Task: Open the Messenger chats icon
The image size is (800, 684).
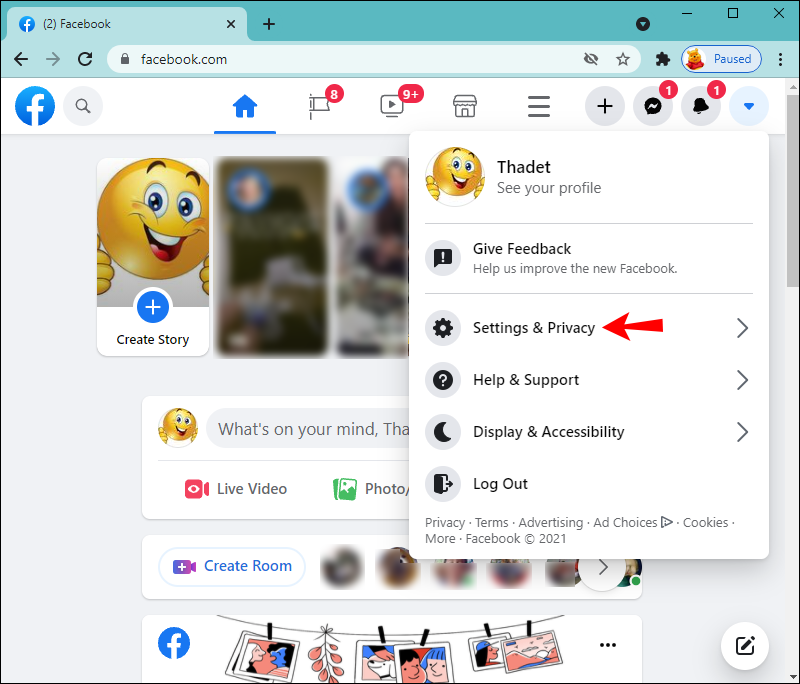Action: [653, 106]
